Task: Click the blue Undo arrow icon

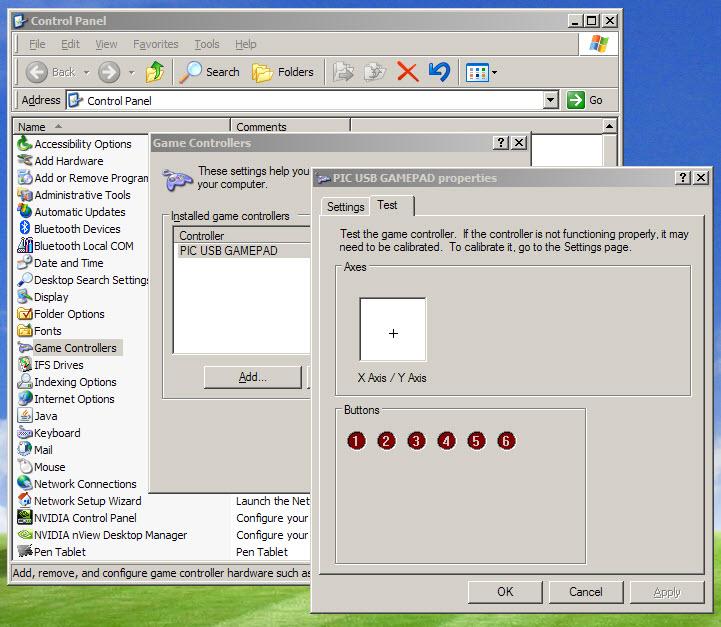Action: (439, 72)
